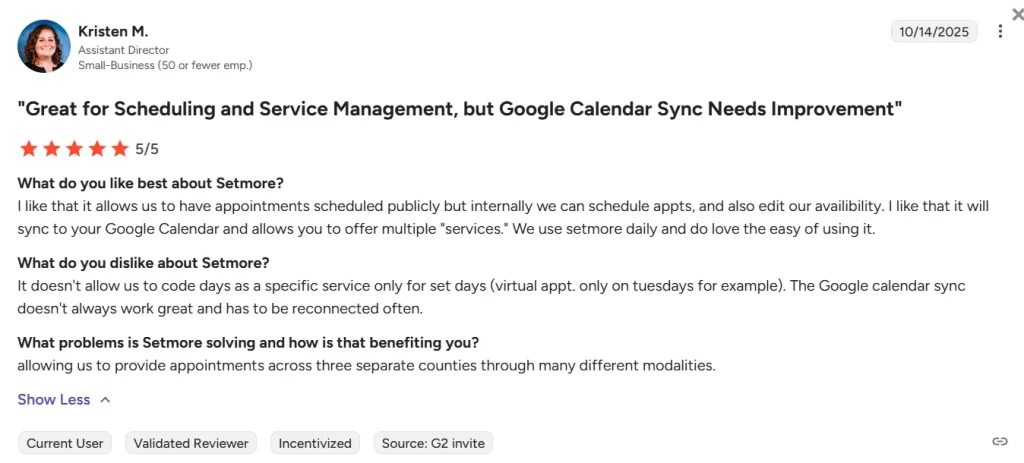Close the review panel with the X

coord(1018,14)
